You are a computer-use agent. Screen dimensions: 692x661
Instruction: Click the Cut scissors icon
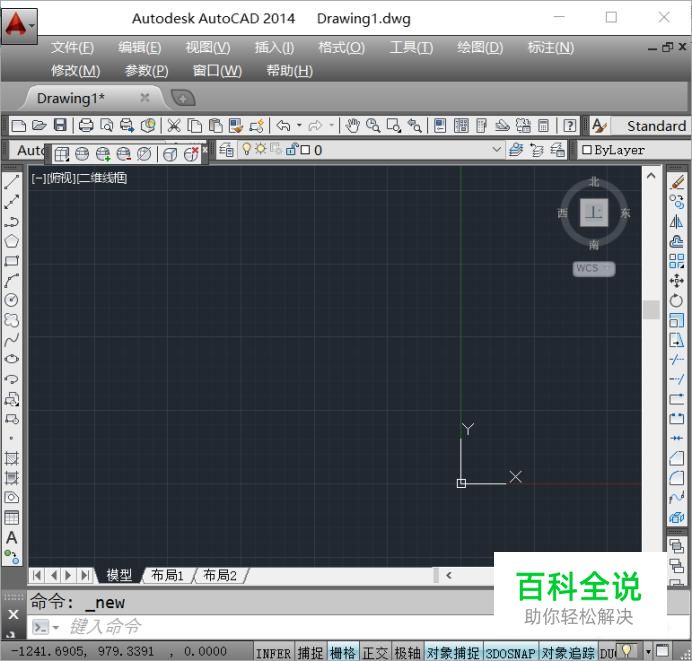coord(174,125)
